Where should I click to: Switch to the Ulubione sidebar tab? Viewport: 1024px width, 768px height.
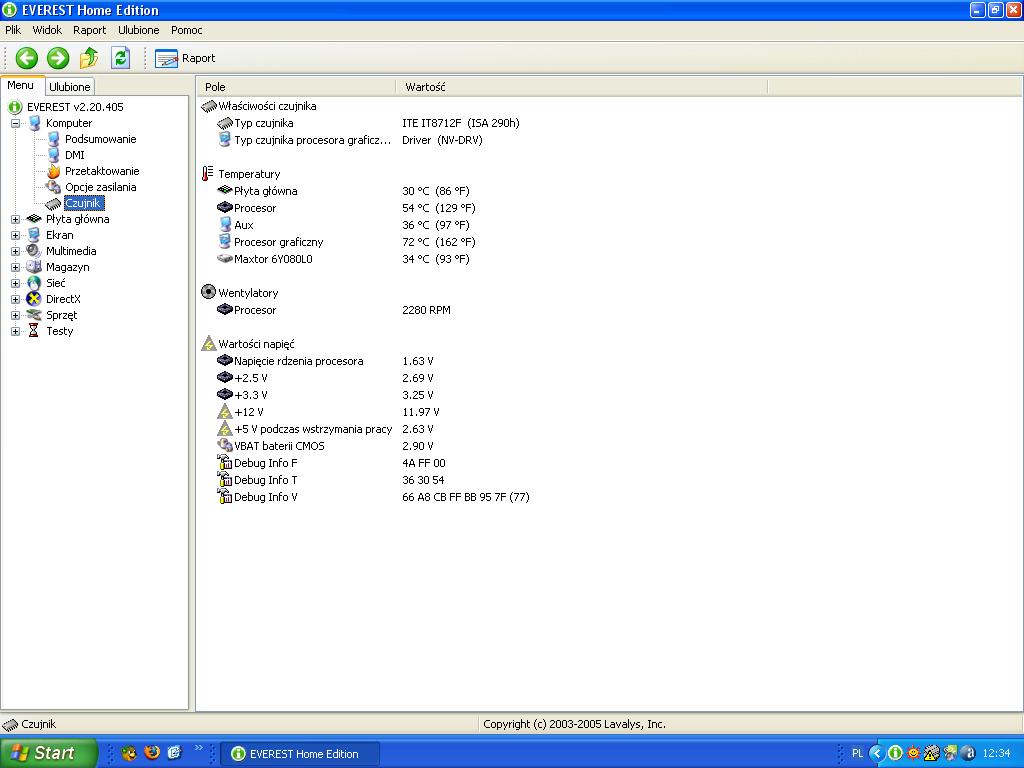pyautogui.click(x=70, y=87)
